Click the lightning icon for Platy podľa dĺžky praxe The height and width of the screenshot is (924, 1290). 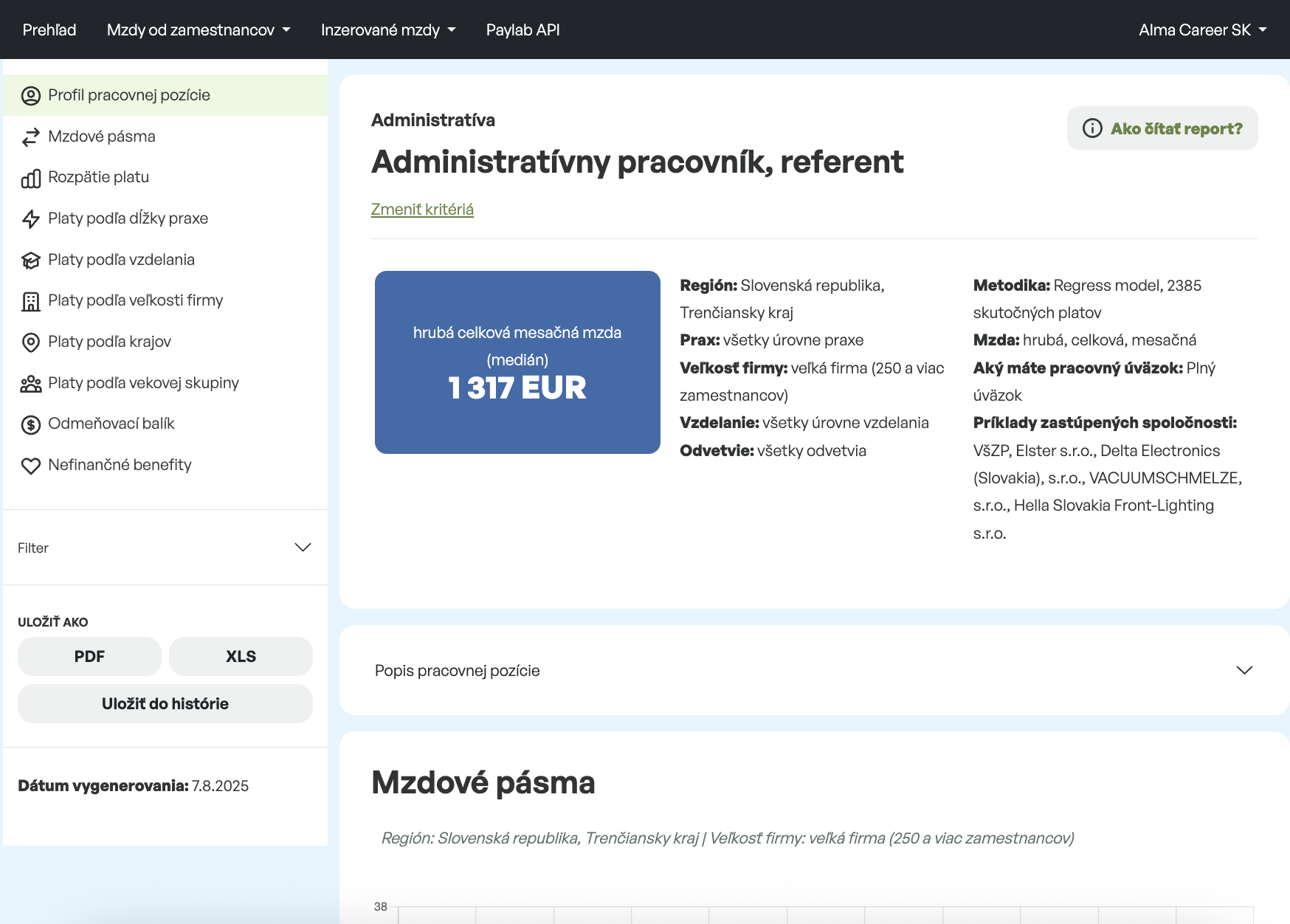[x=31, y=219]
